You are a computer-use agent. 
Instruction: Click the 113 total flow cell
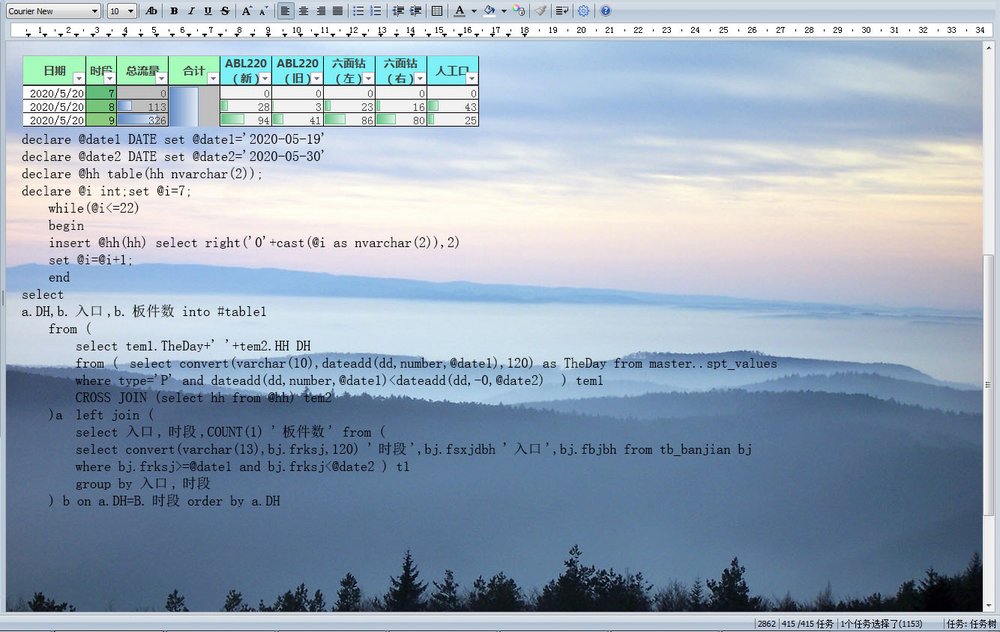[x=143, y=107]
